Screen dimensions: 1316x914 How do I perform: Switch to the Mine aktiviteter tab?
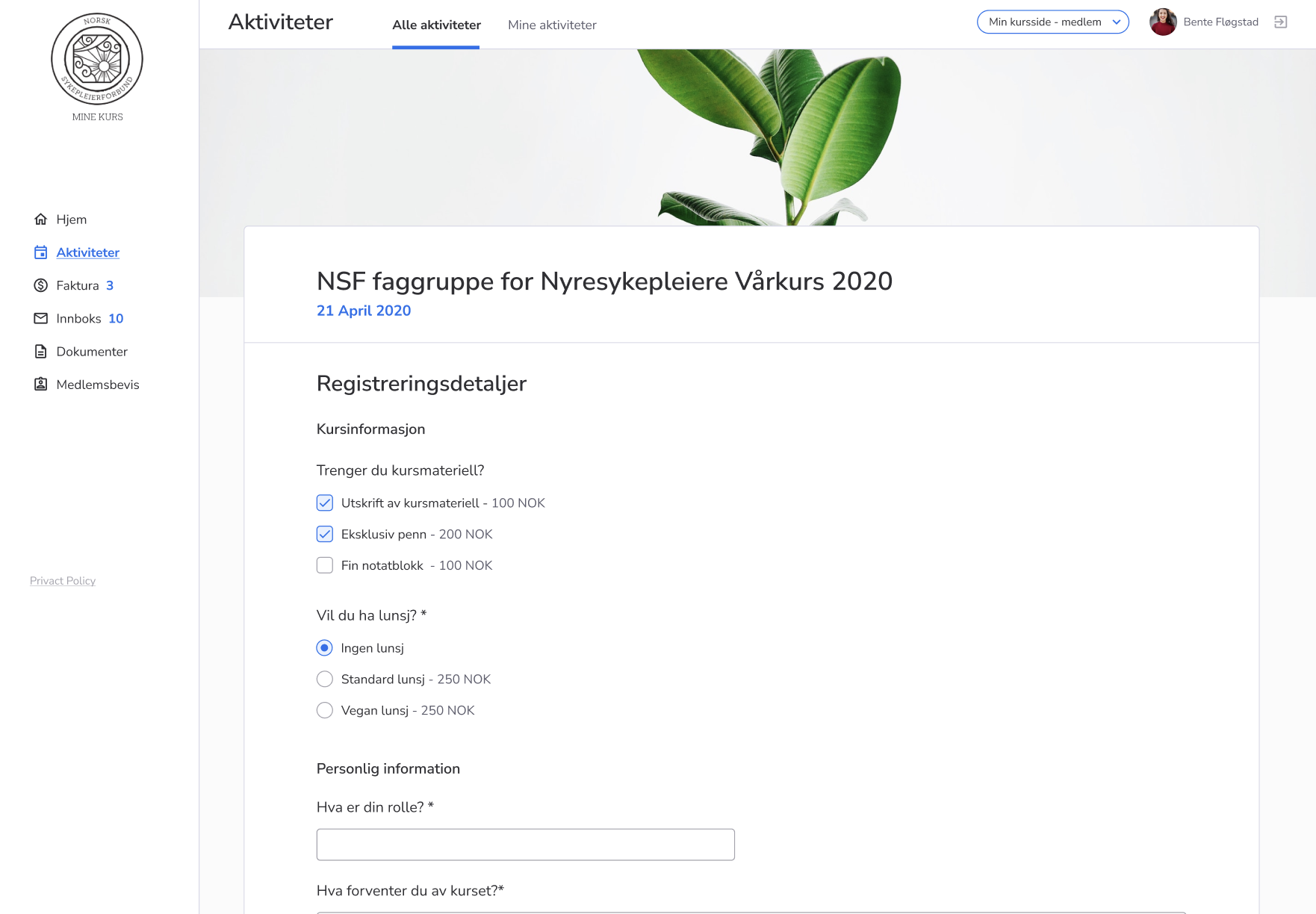click(x=552, y=25)
